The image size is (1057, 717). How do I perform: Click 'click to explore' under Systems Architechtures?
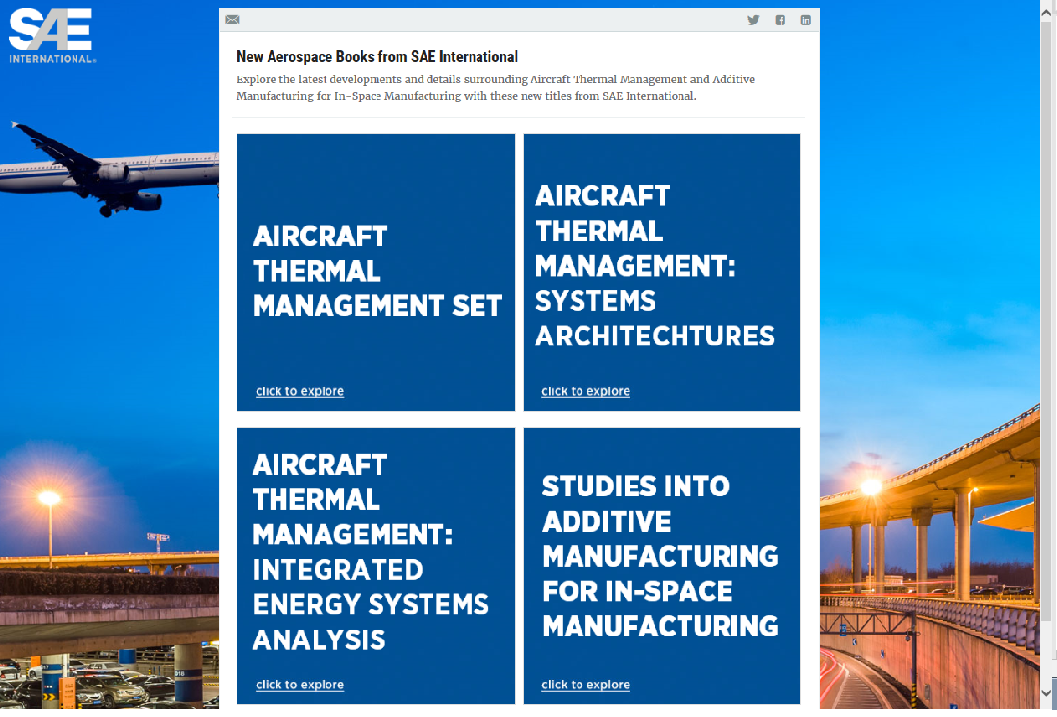[585, 392]
